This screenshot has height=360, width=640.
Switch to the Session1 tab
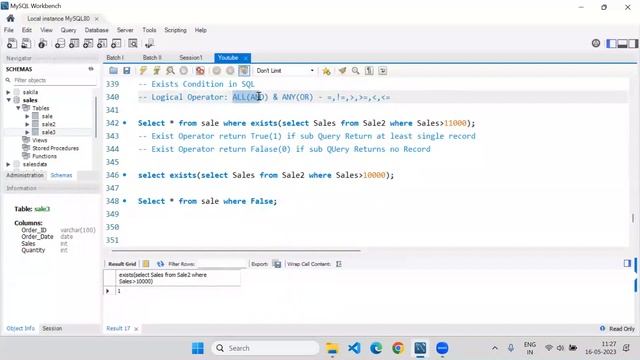[x=191, y=58]
